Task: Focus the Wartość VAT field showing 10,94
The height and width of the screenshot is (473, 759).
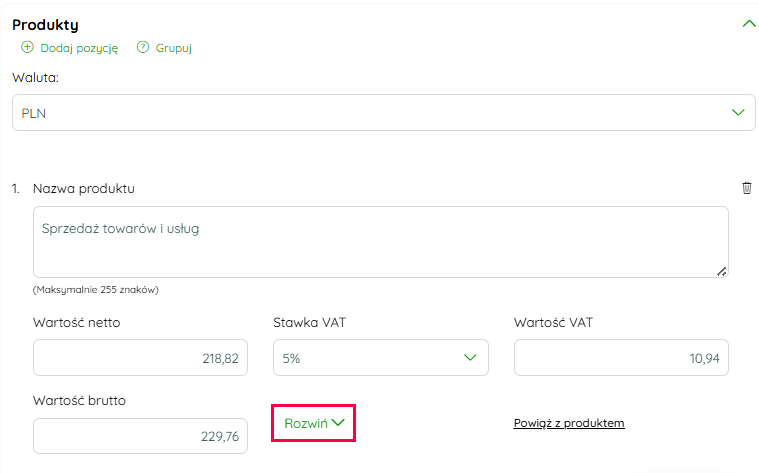Action: coord(621,357)
